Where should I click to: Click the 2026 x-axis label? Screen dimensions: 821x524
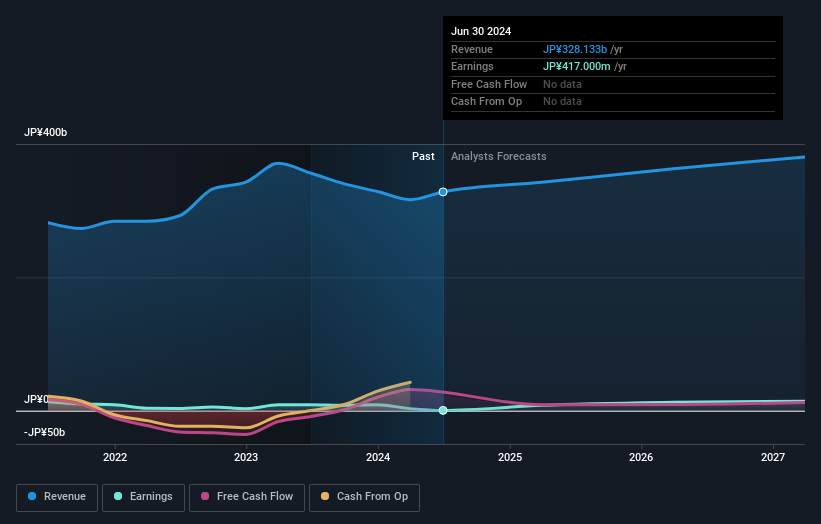[x=640, y=458]
